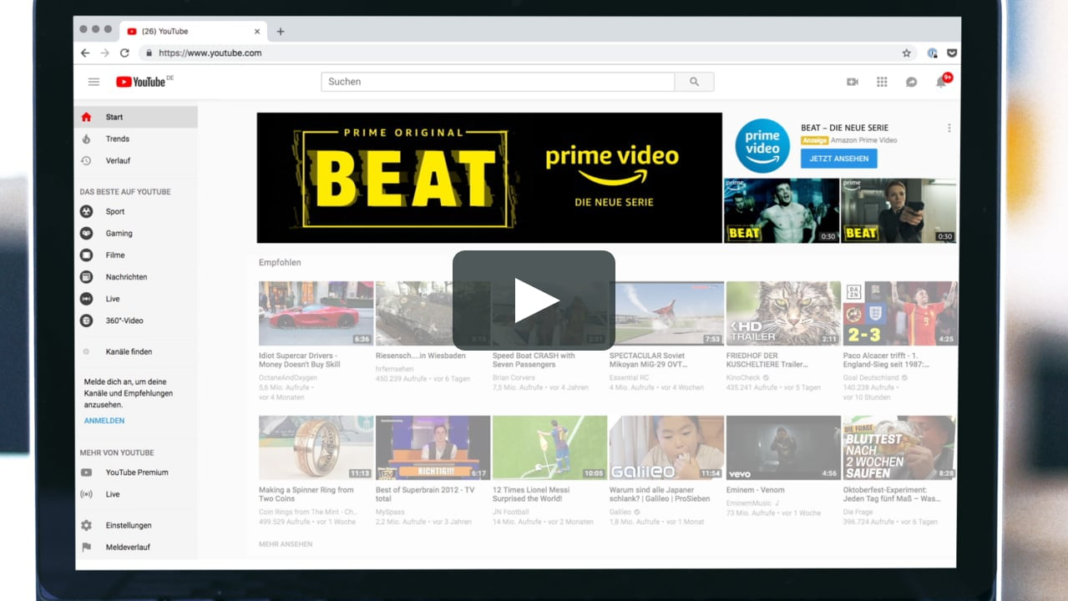
Task: Click the browser forward arrow
Action: click(105, 52)
